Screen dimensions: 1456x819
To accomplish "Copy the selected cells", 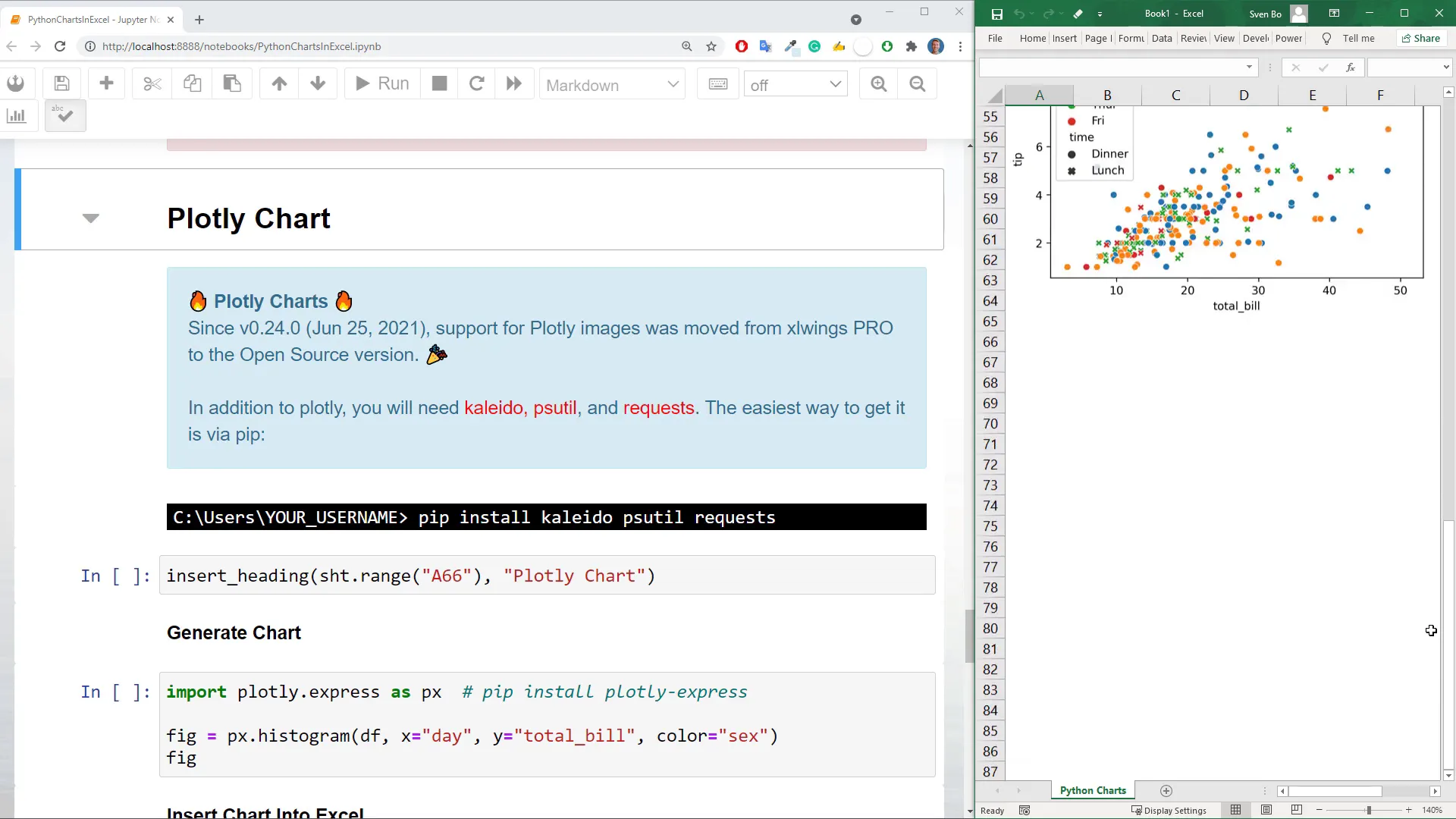I will (x=192, y=83).
